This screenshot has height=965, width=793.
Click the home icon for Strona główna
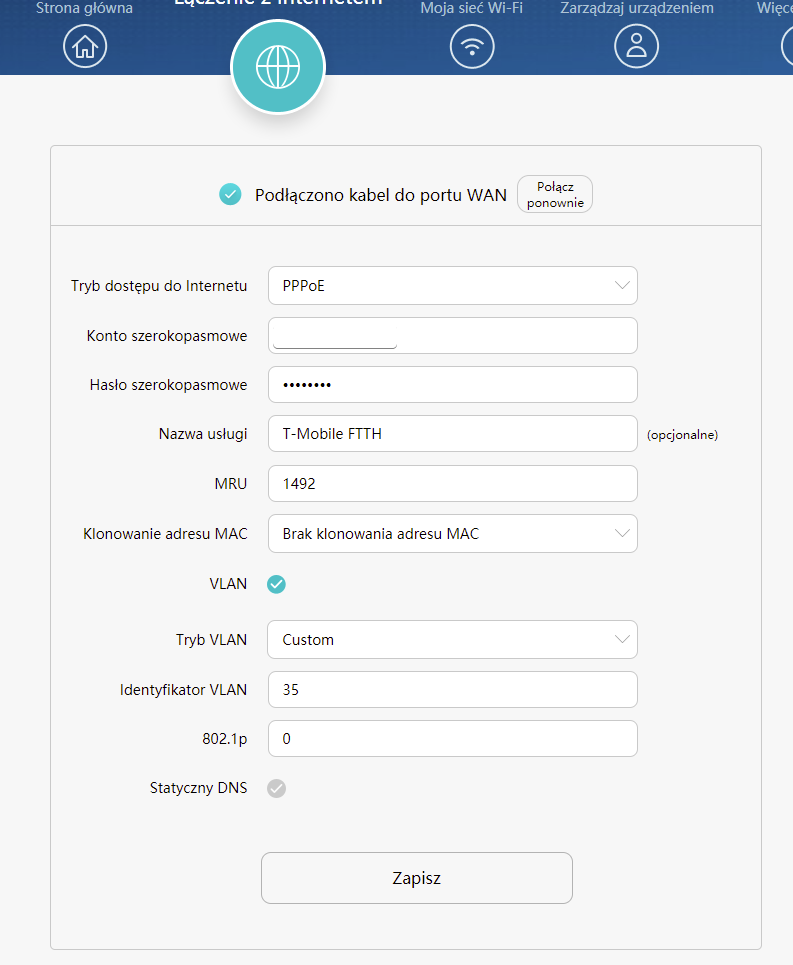click(85, 47)
